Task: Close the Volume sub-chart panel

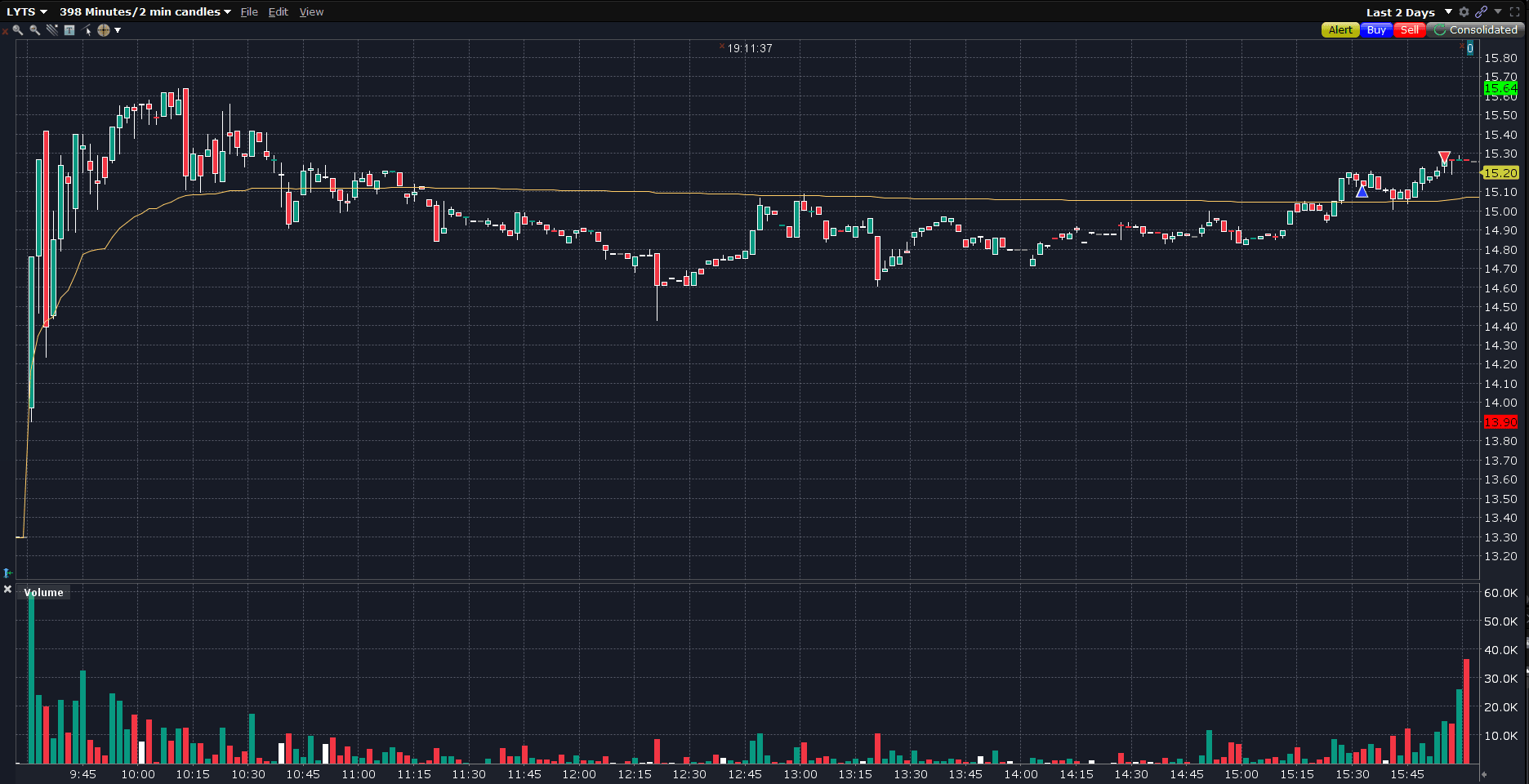Action: pos(8,589)
